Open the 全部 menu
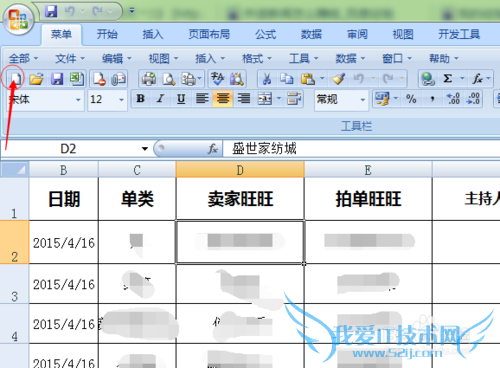 click(23, 58)
